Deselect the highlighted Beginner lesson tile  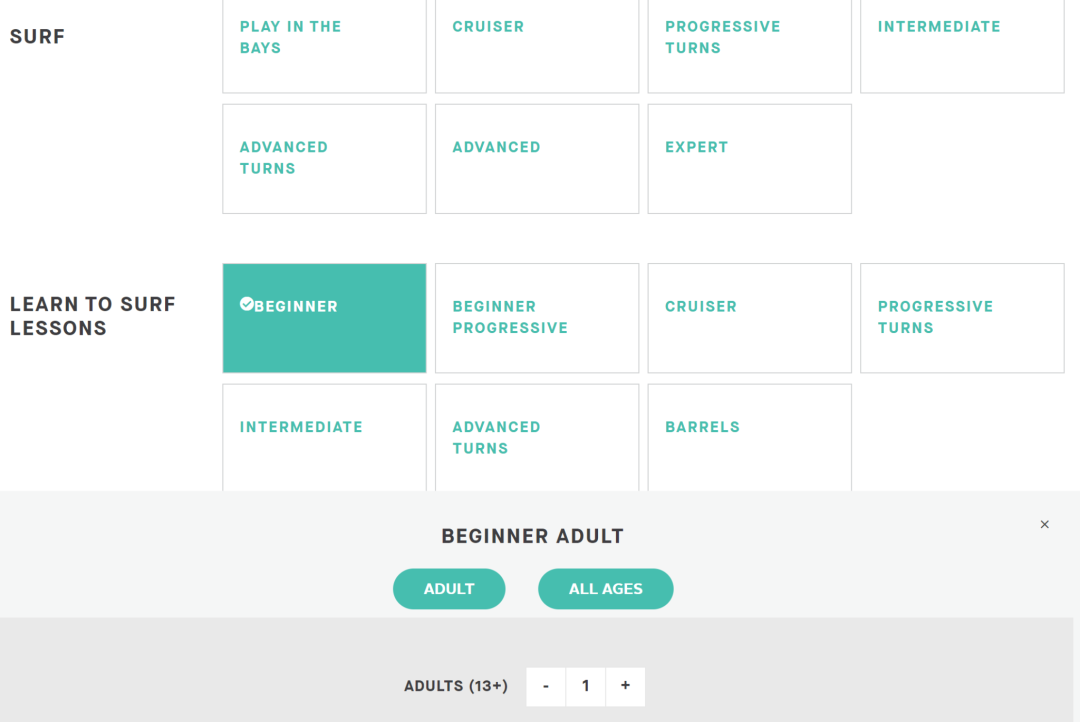[x=324, y=318]
